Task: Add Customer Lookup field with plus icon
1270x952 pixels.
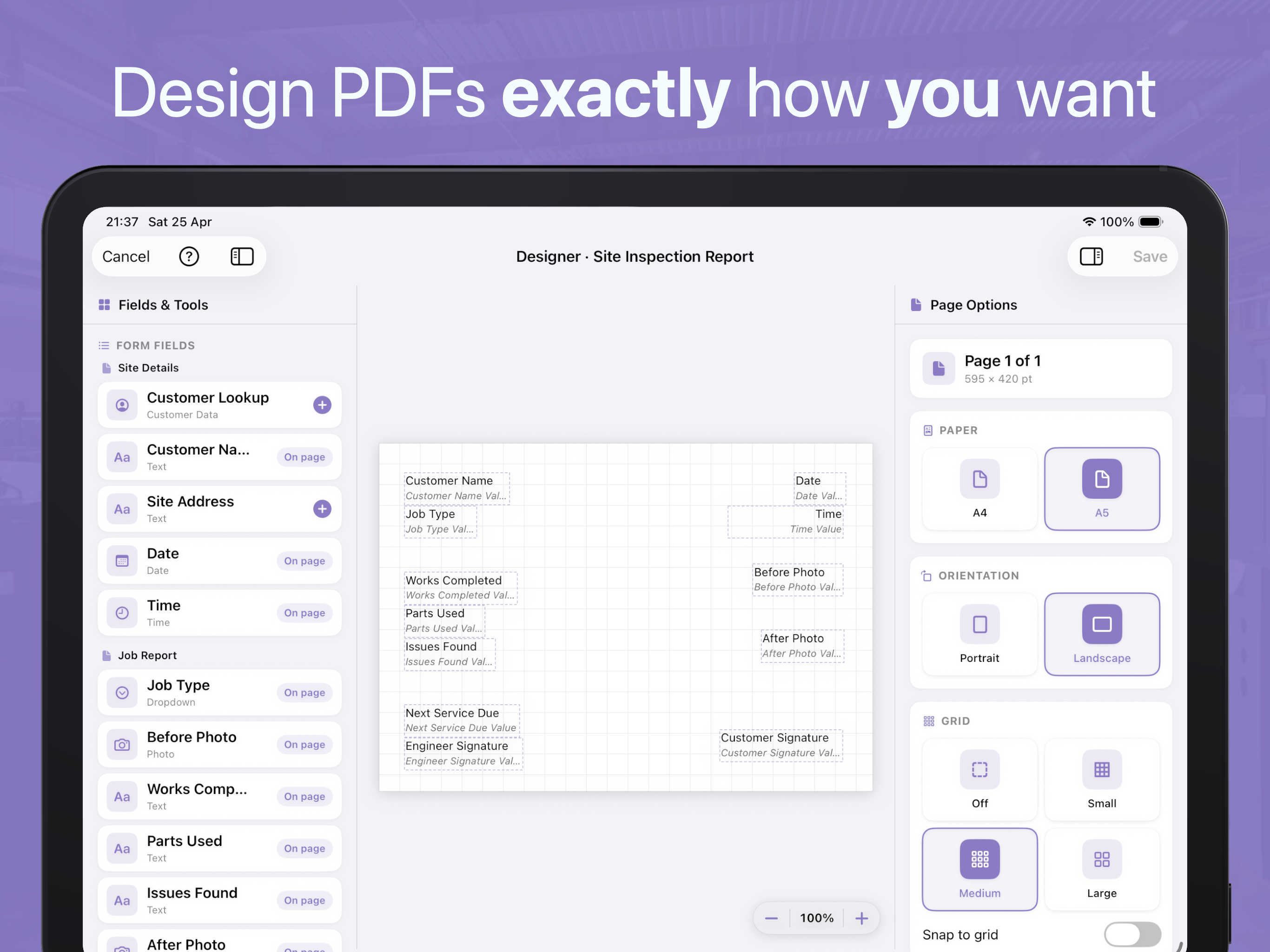Action: [x=322, y=405]
